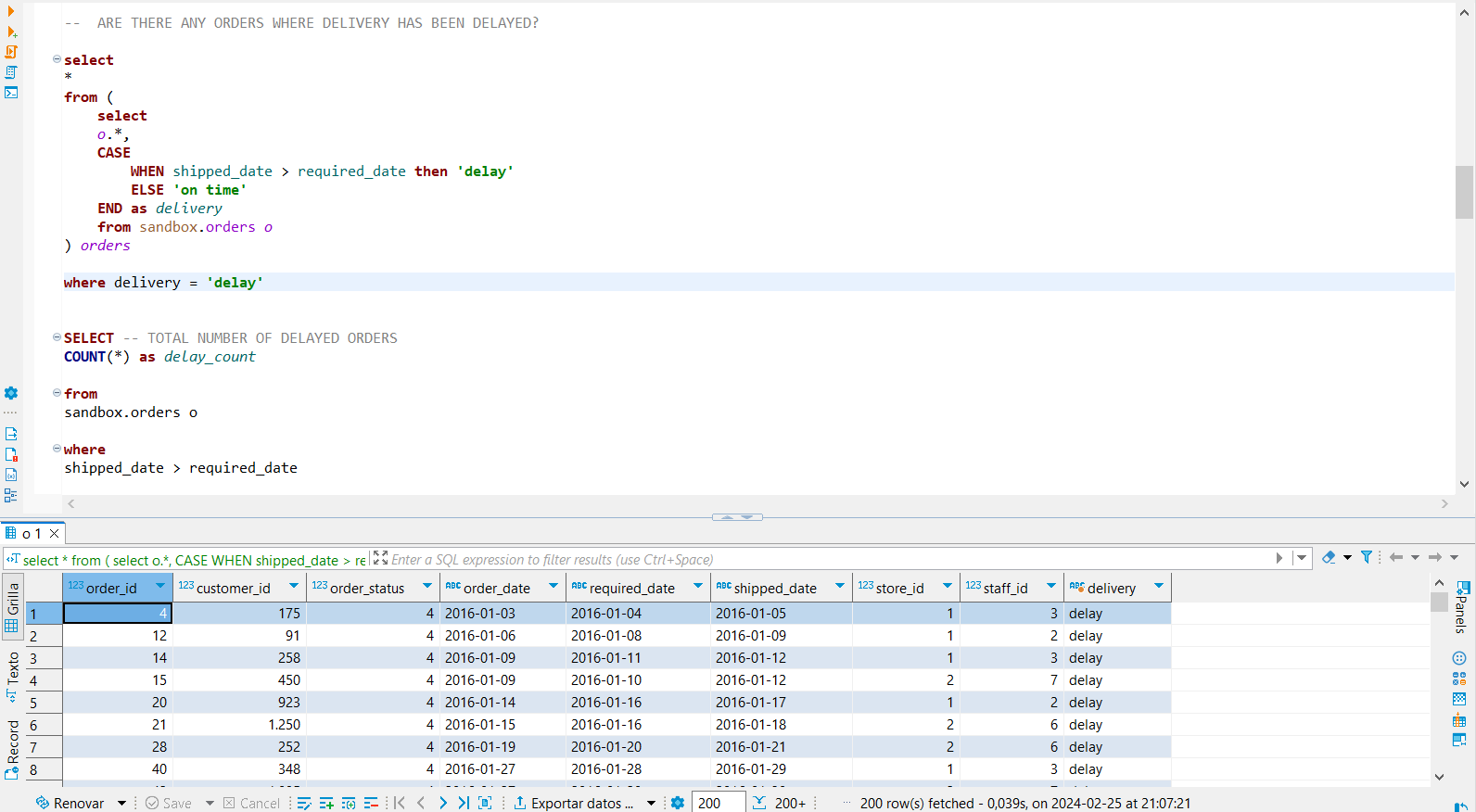The width and height of the screenshot is (1476, 812).
Task: Open the value viewer panel icon
Action: (x=1459, y=658)
